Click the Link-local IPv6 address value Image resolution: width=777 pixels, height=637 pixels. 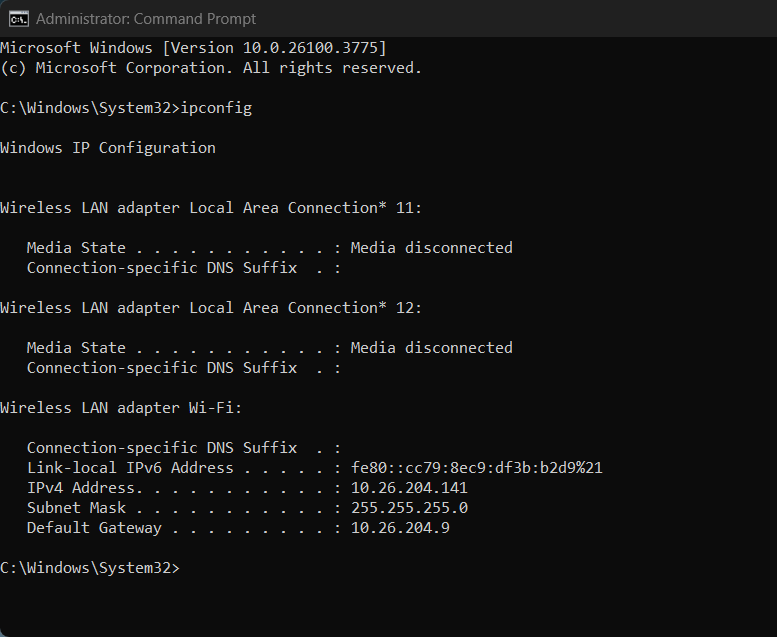pyautogui.click(x=477, y=467)
